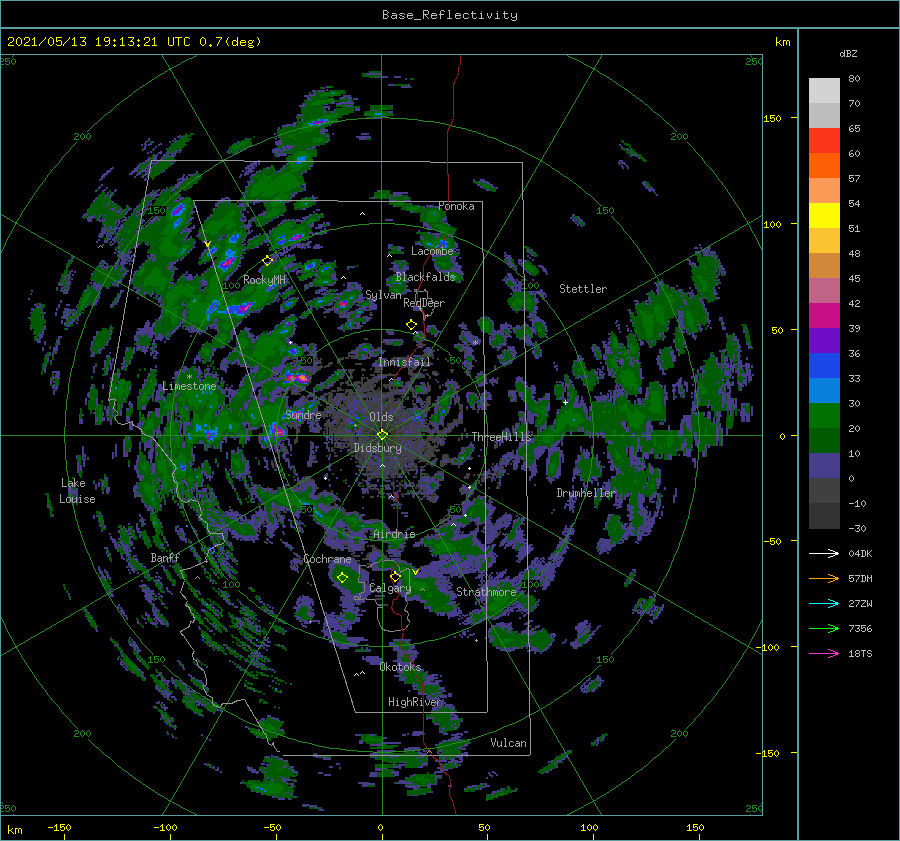Screen dimensions: 900x841
Task: Click the green 7356 arrow in the legend
Action: [824, 629]
